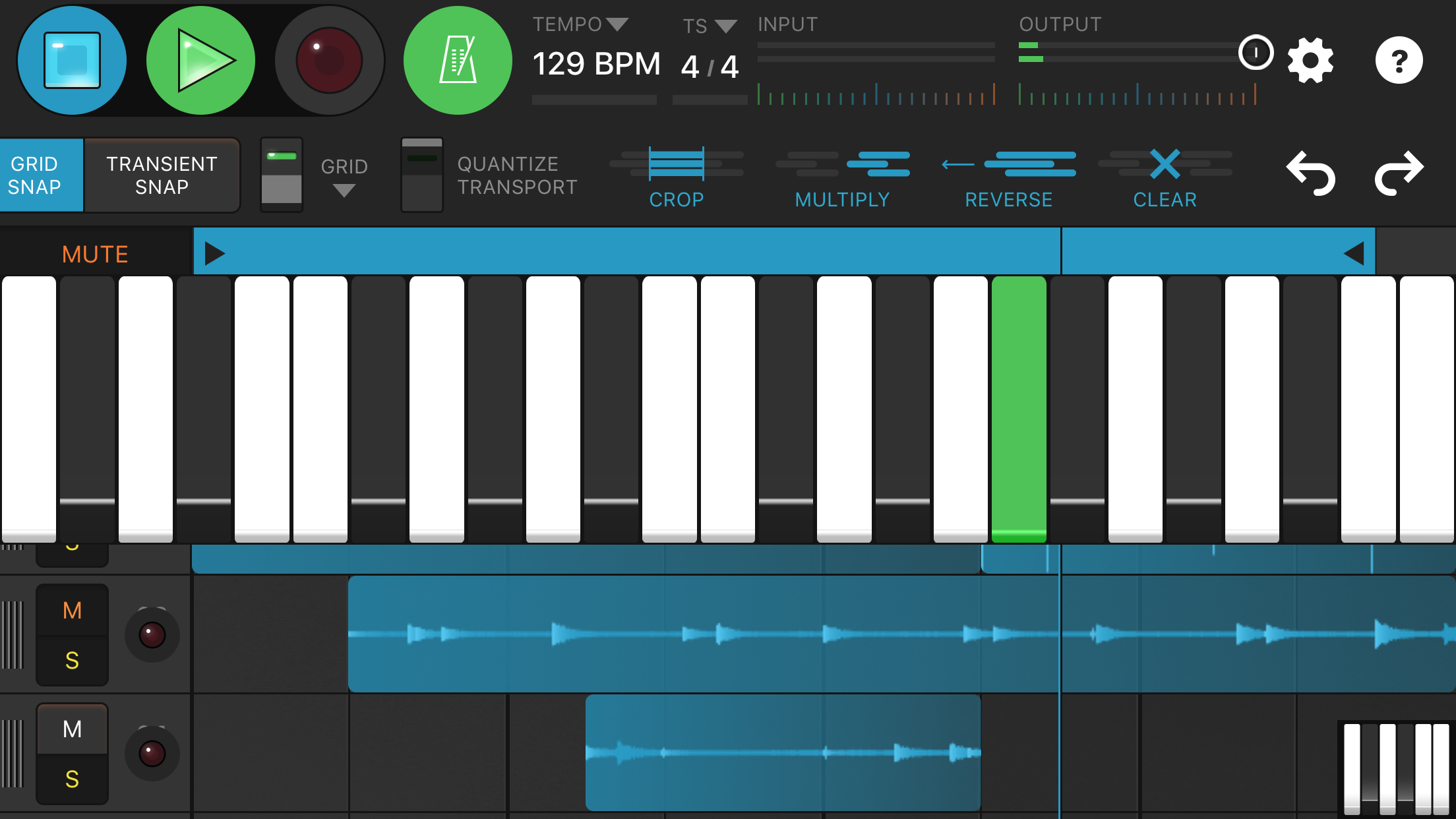Select the Transient Snap tab
This screenshot has height=819, width=1456.
click(x=162, y=175)
